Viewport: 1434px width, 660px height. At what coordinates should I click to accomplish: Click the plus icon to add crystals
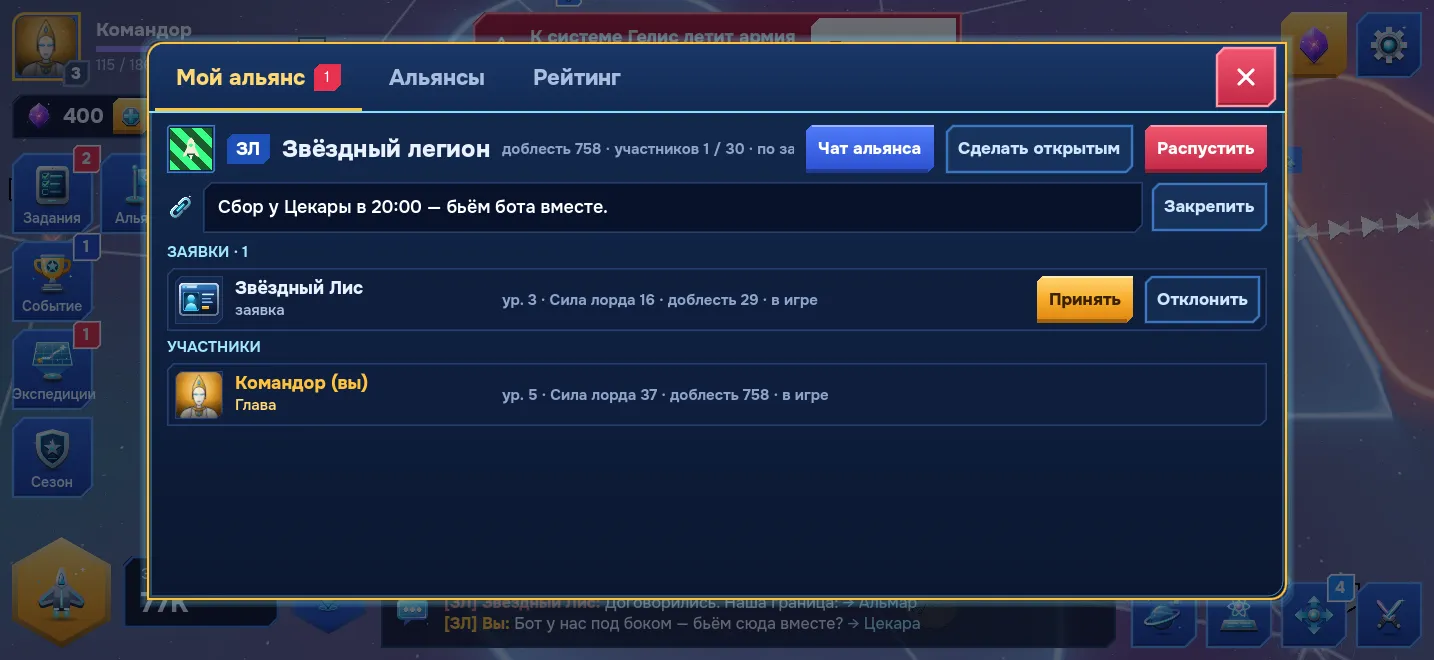[x=129, y=116]
